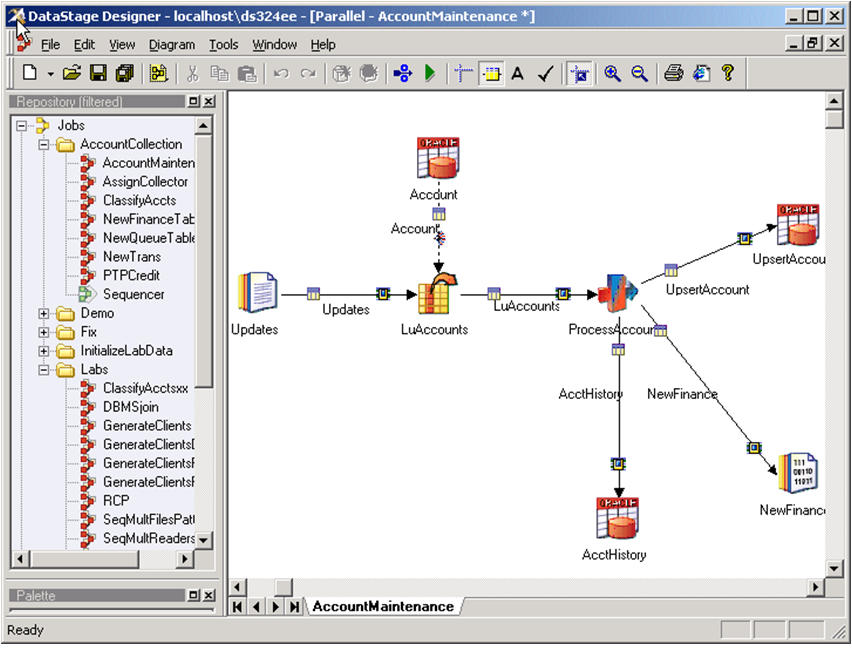The image size is (852, 661).
Task: Click the Zoom Out magnifier icon
Action: [639, 73]
